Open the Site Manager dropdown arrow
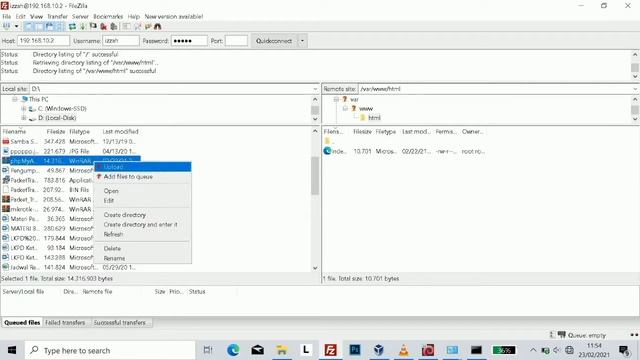Screen dimensions: 640x360 coord(16,27)
